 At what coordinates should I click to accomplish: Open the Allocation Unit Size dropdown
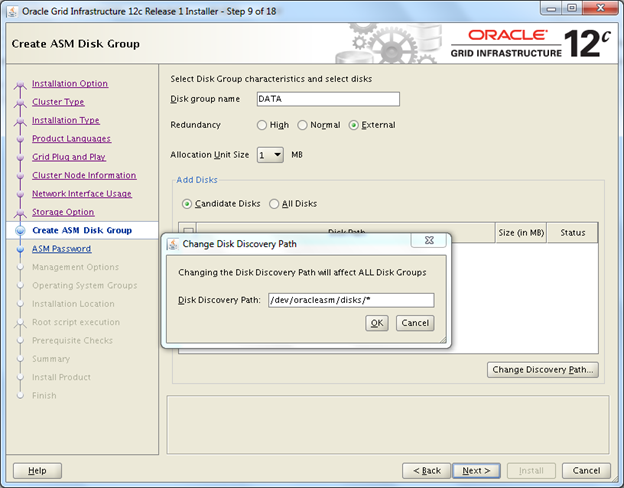pyautogui.click(x=270, y=155)
